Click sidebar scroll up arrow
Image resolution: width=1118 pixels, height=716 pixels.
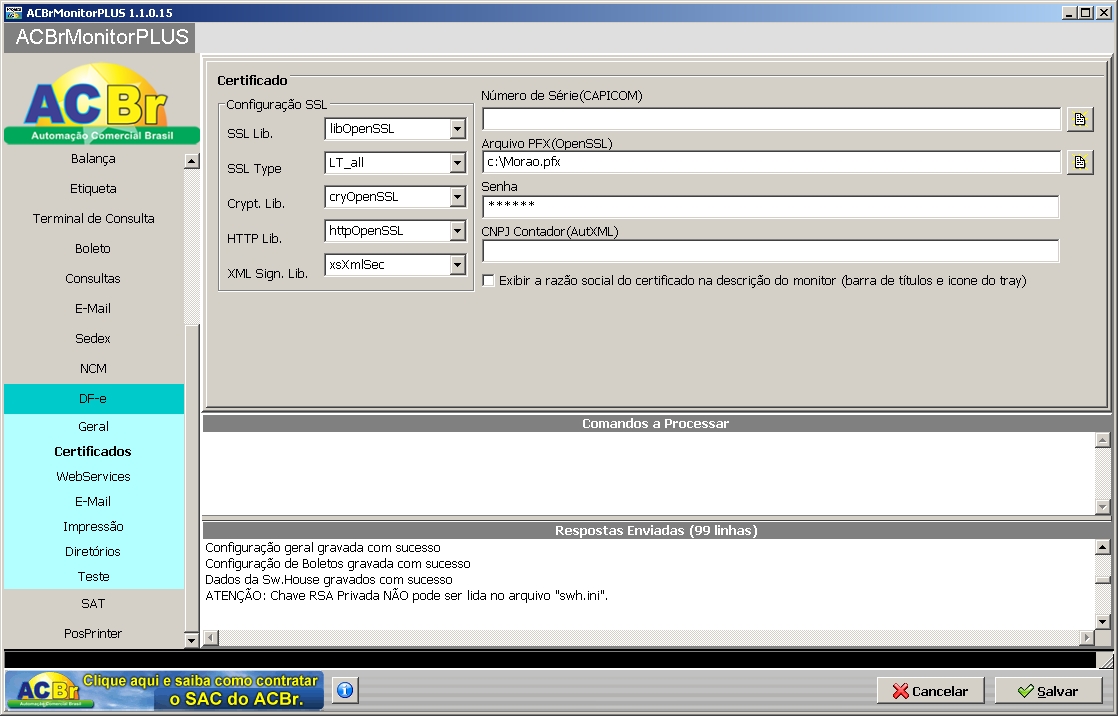[x=191, y=161]
